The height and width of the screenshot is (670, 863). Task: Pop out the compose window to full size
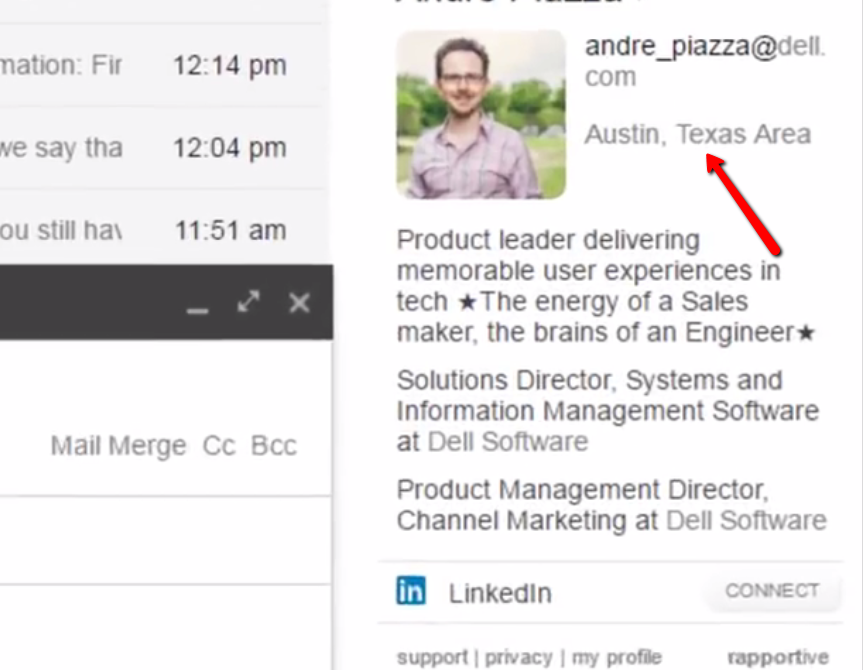249,302
